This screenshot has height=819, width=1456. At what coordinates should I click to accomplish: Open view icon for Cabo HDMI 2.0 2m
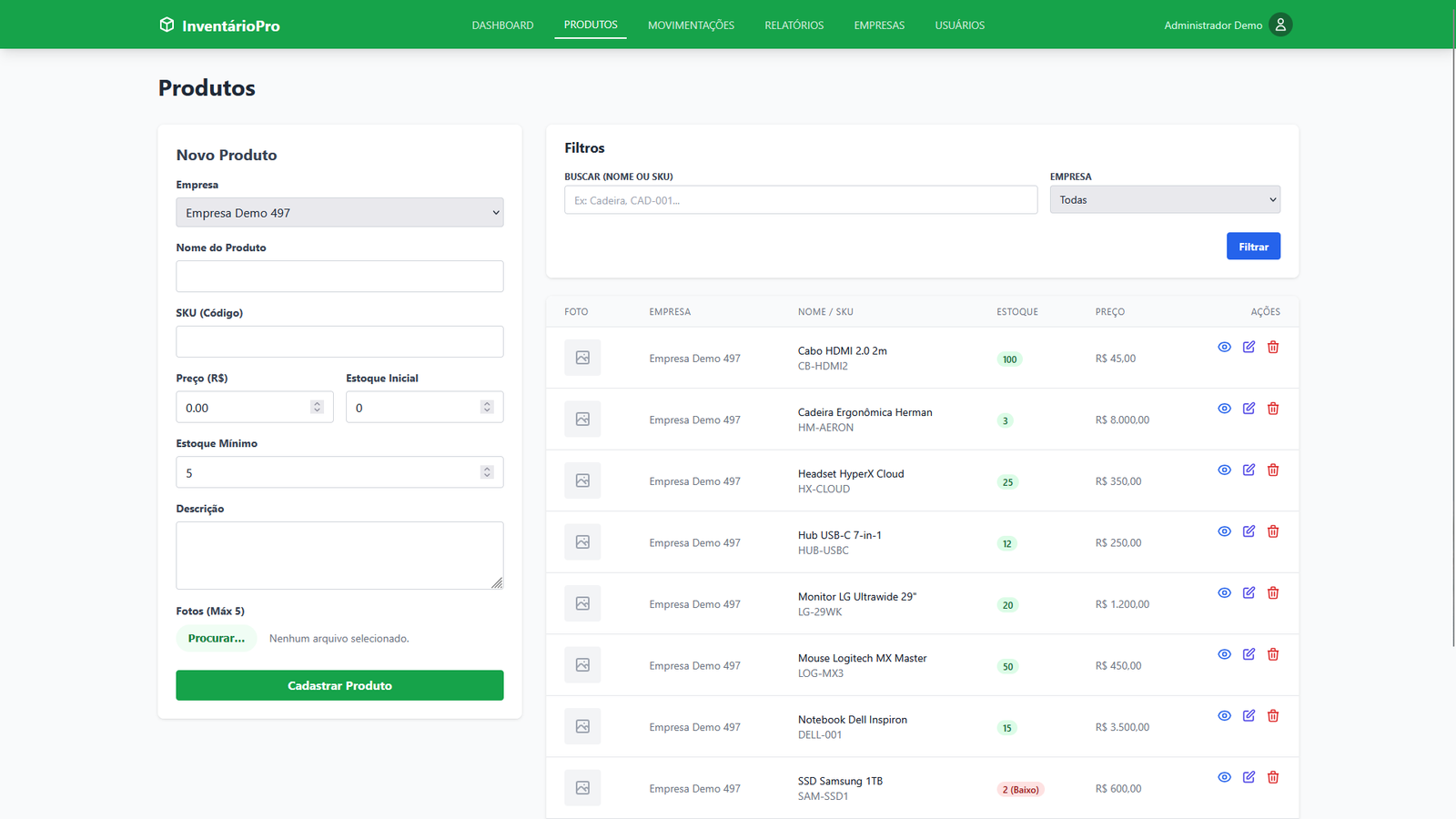pyautogui.click(x=1223, y=347)
